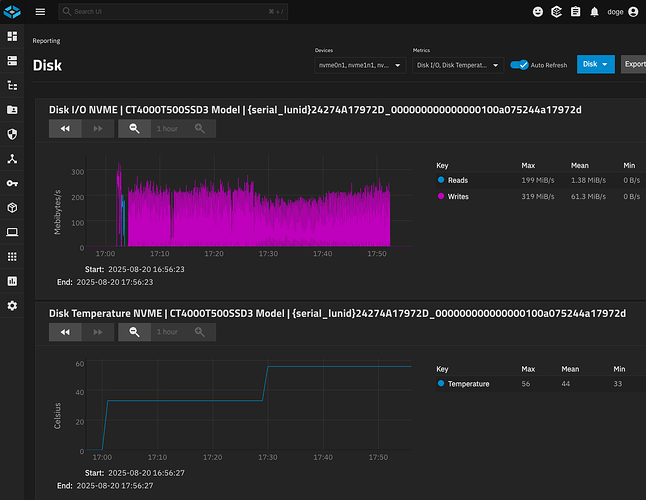Screen dimensions: 646x500
Task: Click the Disk I/O NVME chart title
Action: (315, 110)
